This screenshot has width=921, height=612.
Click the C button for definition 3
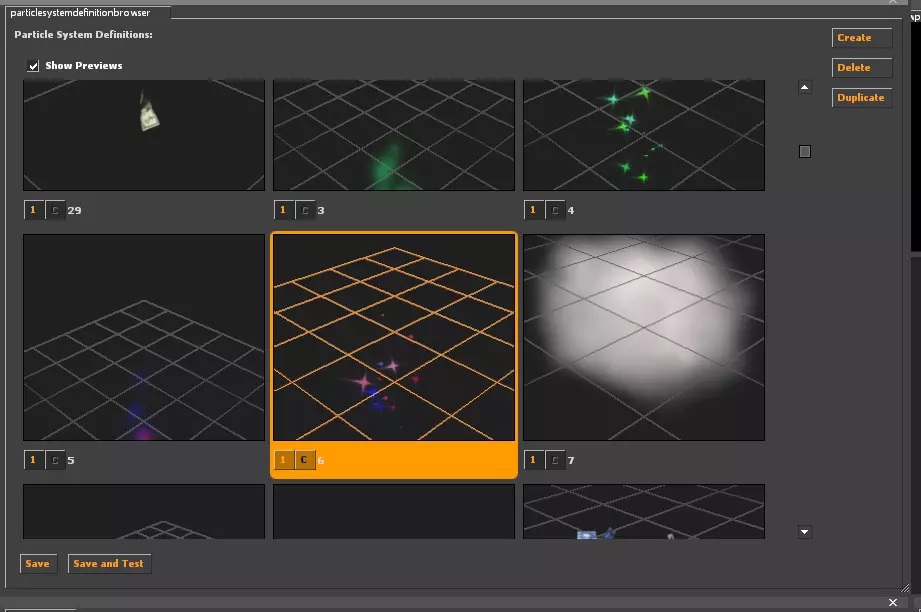point(305,210)
